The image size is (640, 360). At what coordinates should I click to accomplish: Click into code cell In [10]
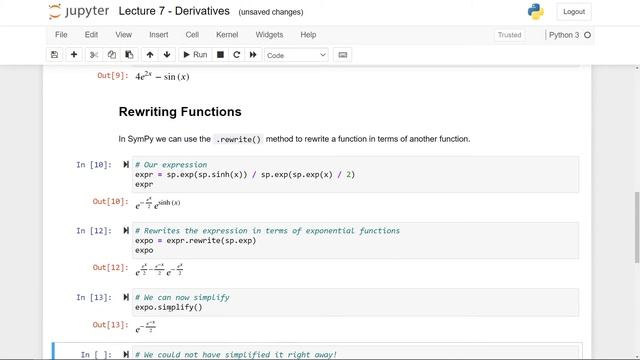click(355, 174)
